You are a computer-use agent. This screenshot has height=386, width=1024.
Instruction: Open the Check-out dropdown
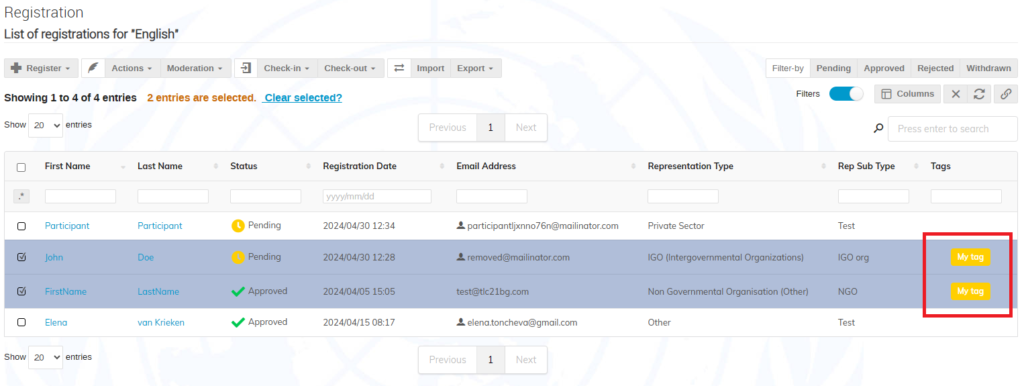[350, 68]
